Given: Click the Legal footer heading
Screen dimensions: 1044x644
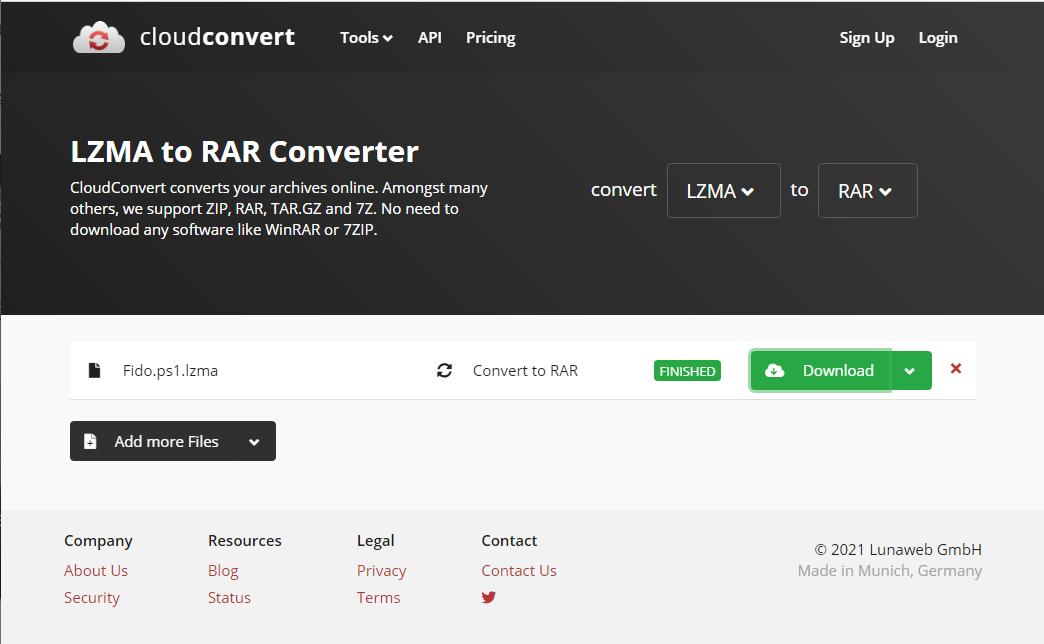Looking at the screenshot, I should (376, 541).
